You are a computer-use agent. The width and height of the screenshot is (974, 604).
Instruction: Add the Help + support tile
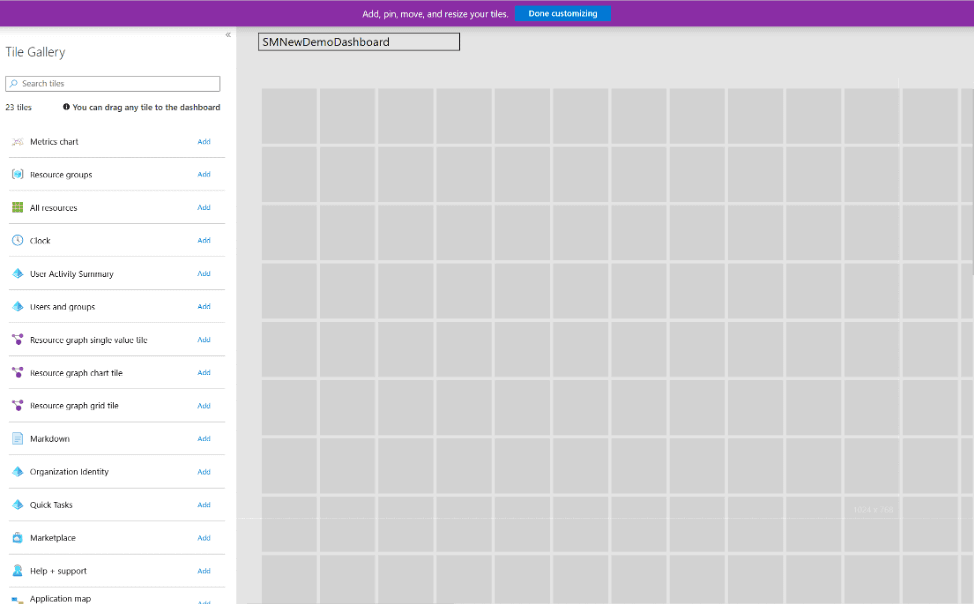coord(204,571)
